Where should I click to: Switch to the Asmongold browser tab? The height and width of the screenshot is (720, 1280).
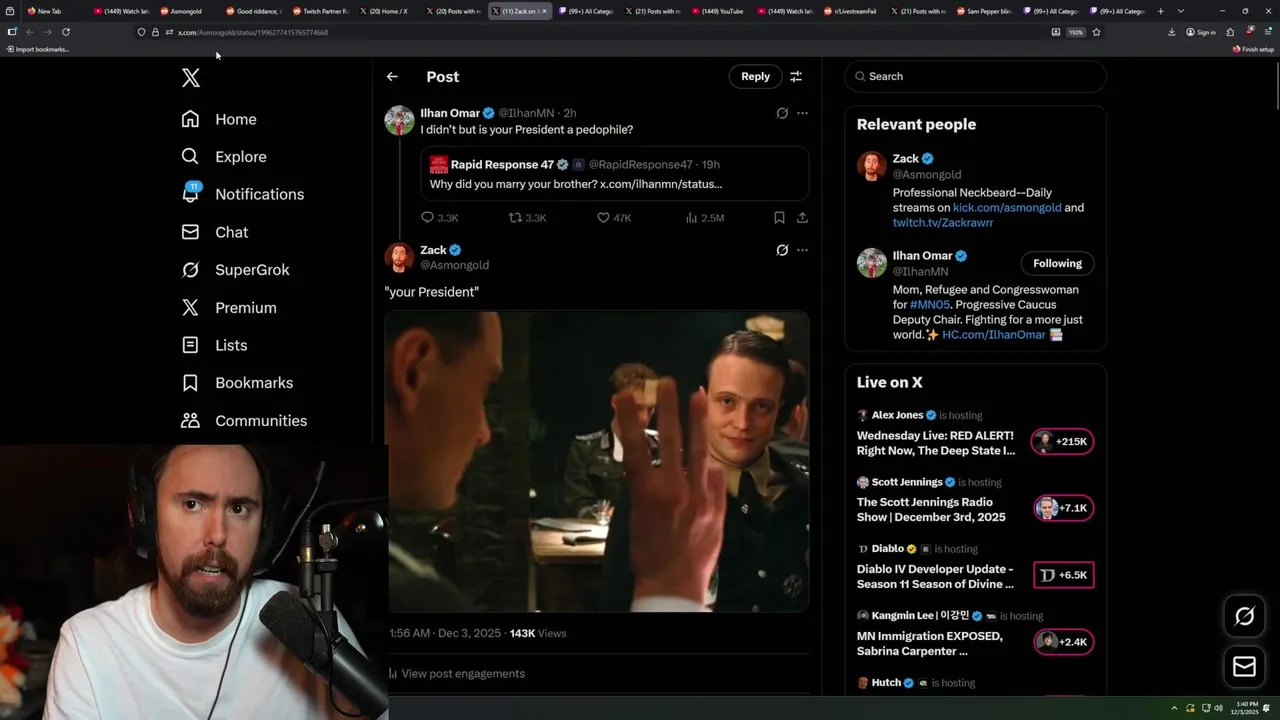coord(185,11)
